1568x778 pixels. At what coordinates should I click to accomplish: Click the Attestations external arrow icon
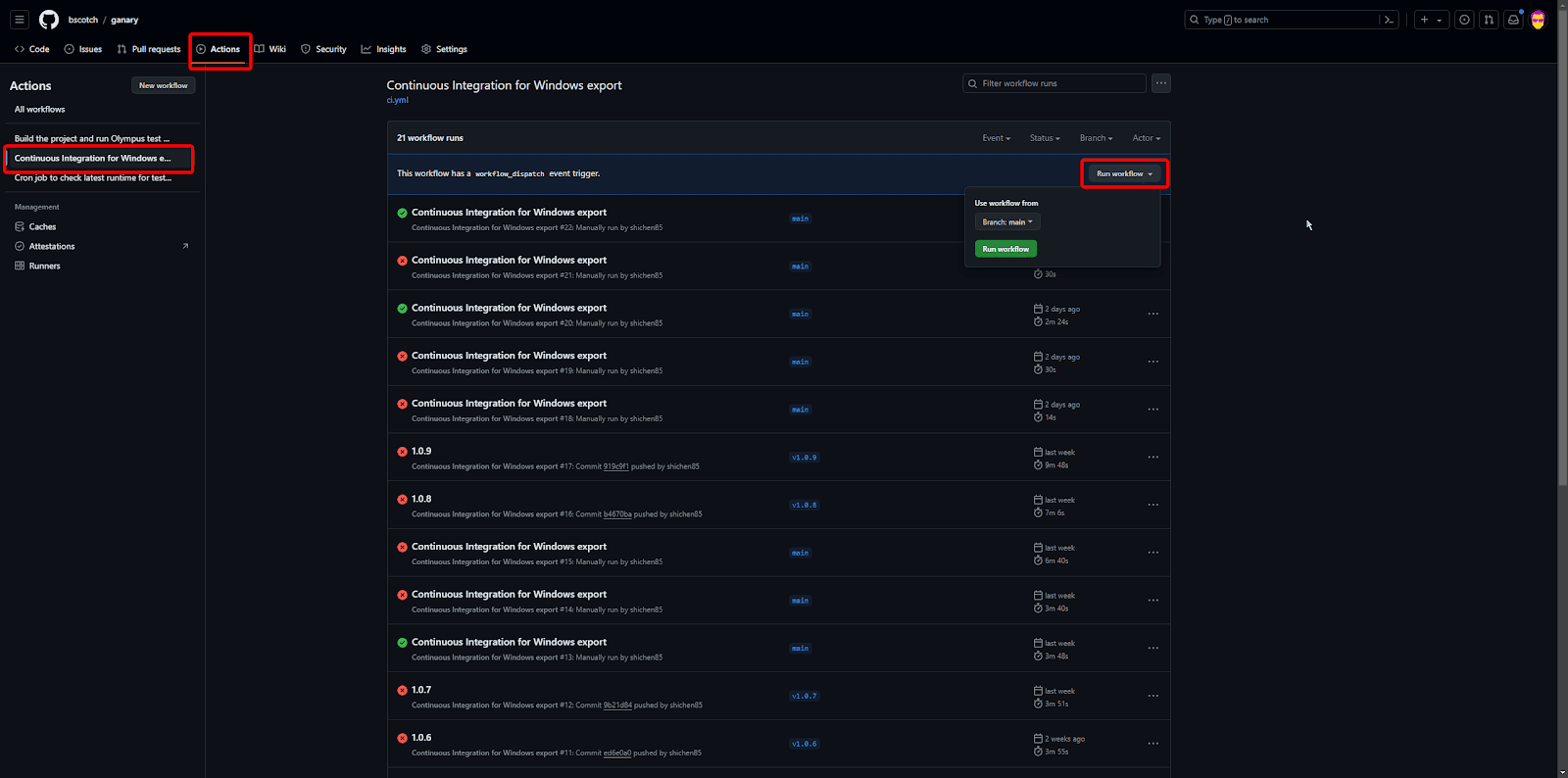pos(185,246)
